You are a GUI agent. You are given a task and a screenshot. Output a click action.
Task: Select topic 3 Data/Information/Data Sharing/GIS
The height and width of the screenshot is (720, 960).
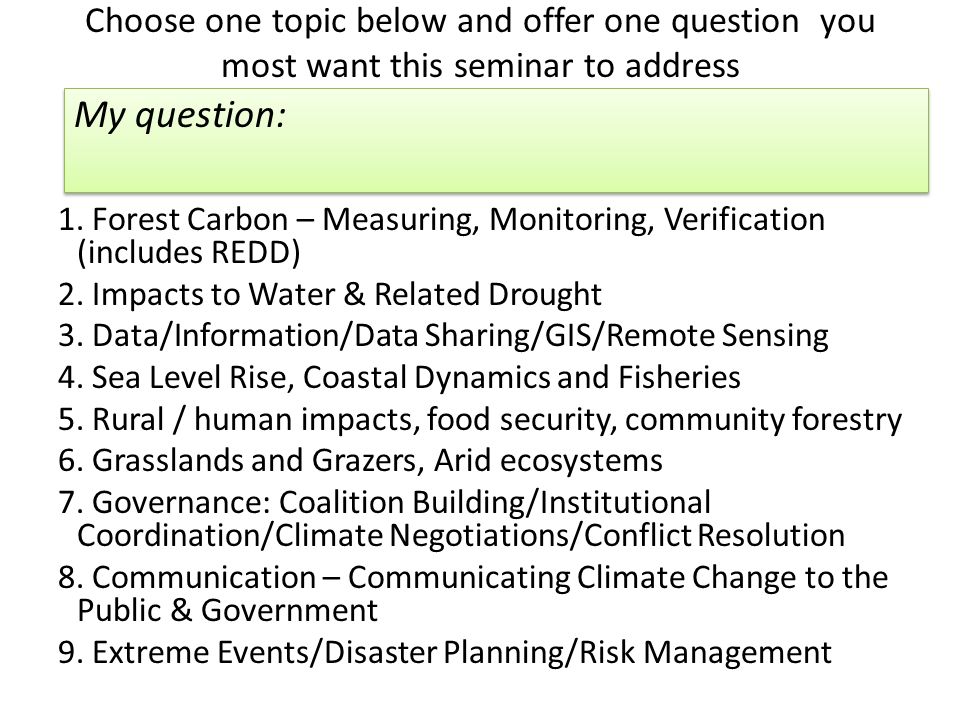coord(443,336)
